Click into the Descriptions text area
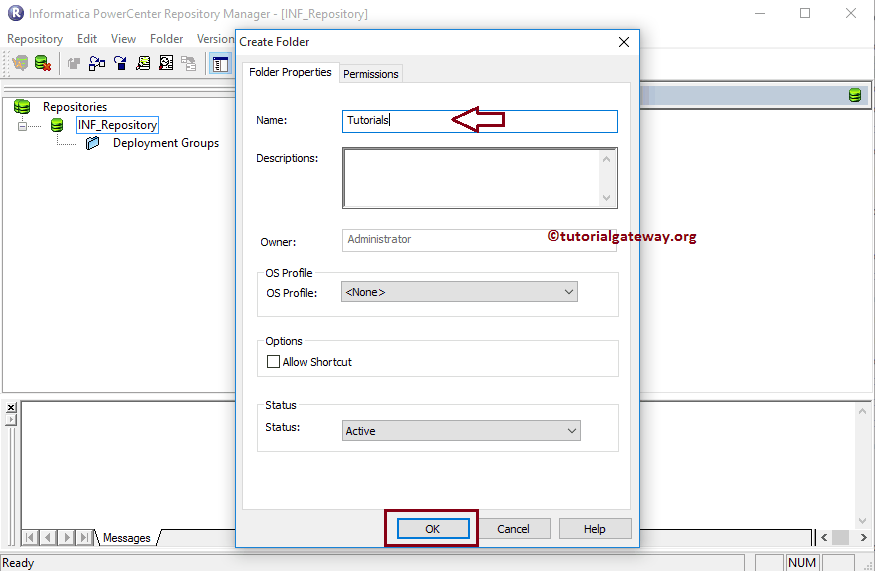The width and height of the screenshot is (875, 571). click(472, 178)
